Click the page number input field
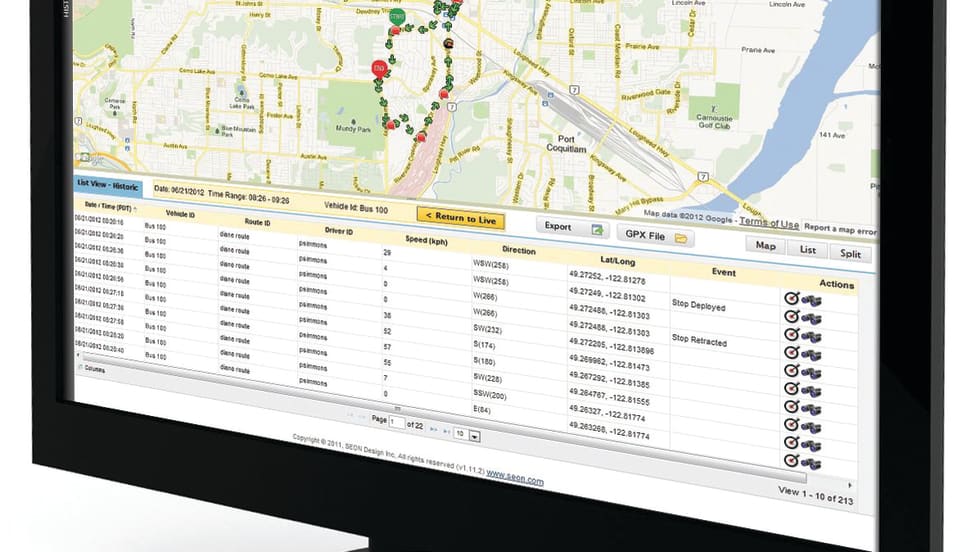 [x=398, y=423]
